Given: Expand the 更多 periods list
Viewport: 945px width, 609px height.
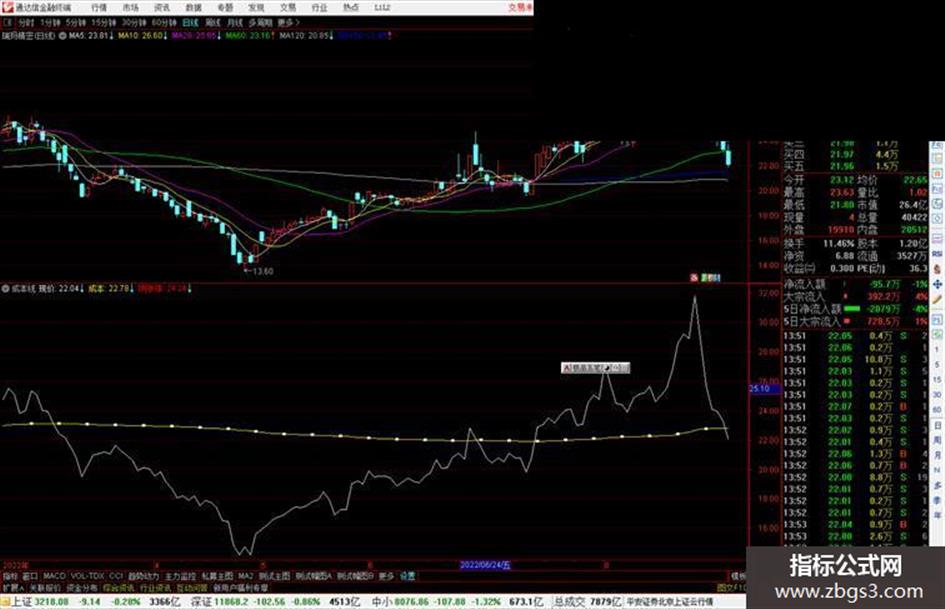Looking at the screenshot, I should coord(288,22).
